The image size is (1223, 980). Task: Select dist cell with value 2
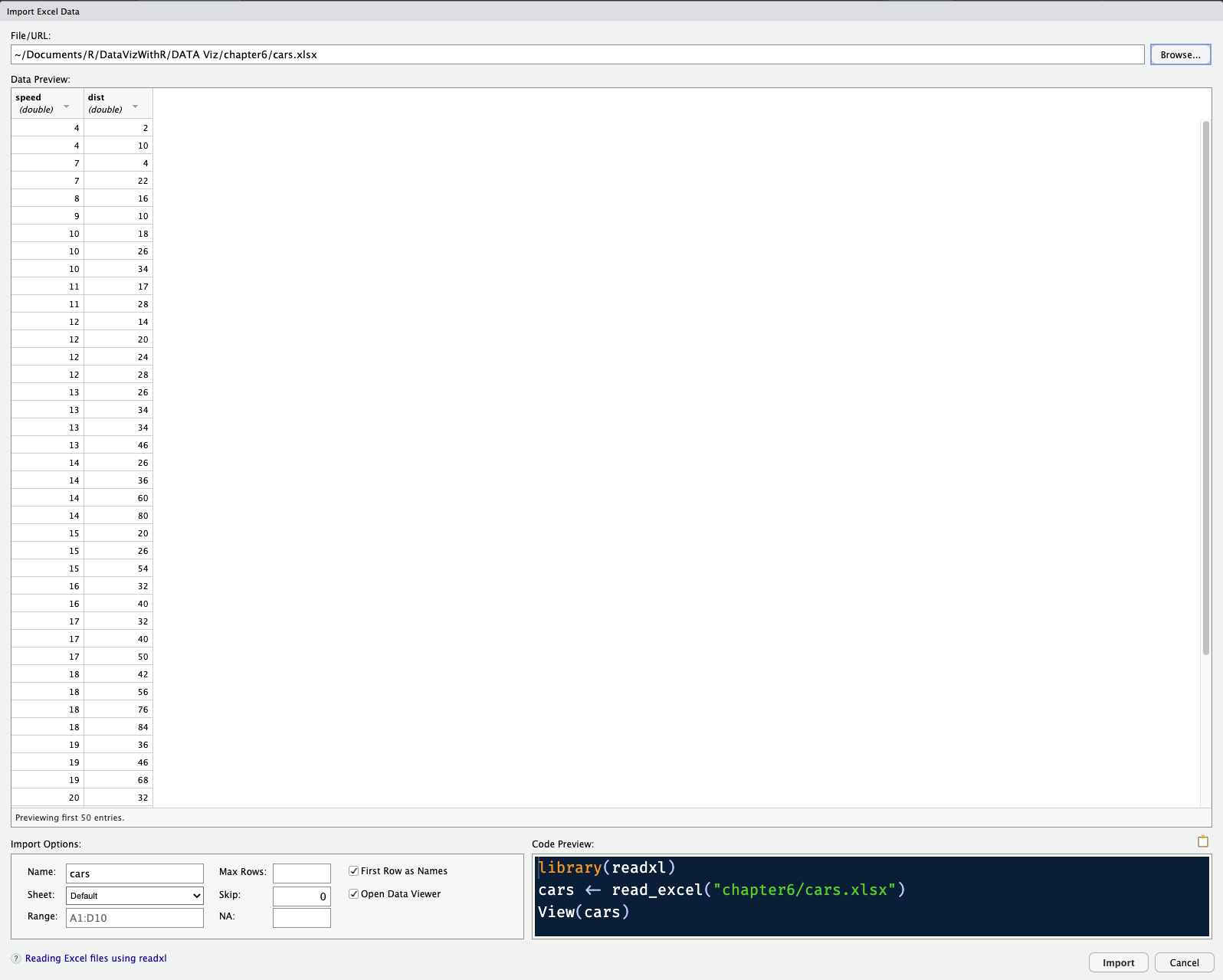tap(118, 128)
